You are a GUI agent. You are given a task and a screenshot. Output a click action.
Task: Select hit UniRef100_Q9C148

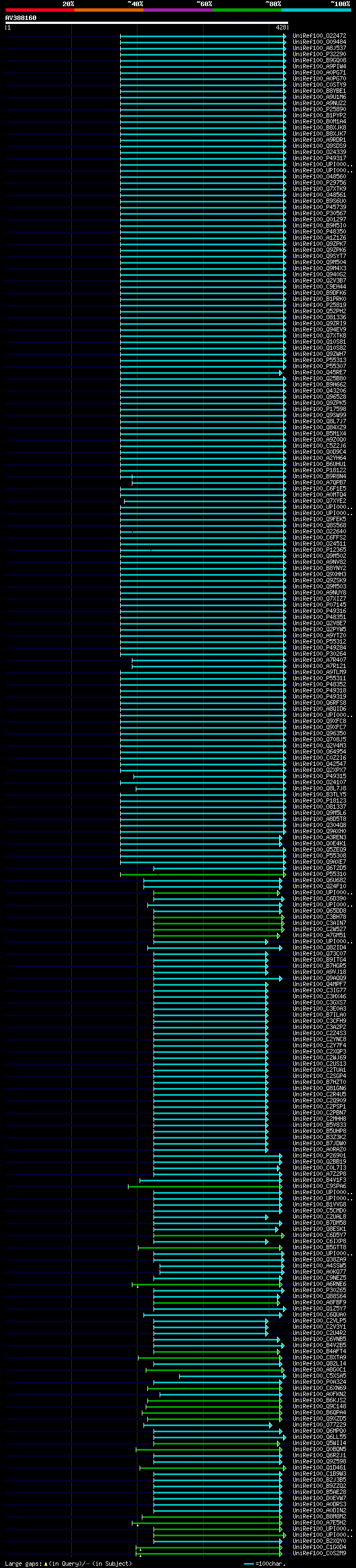pos(319,1406)
